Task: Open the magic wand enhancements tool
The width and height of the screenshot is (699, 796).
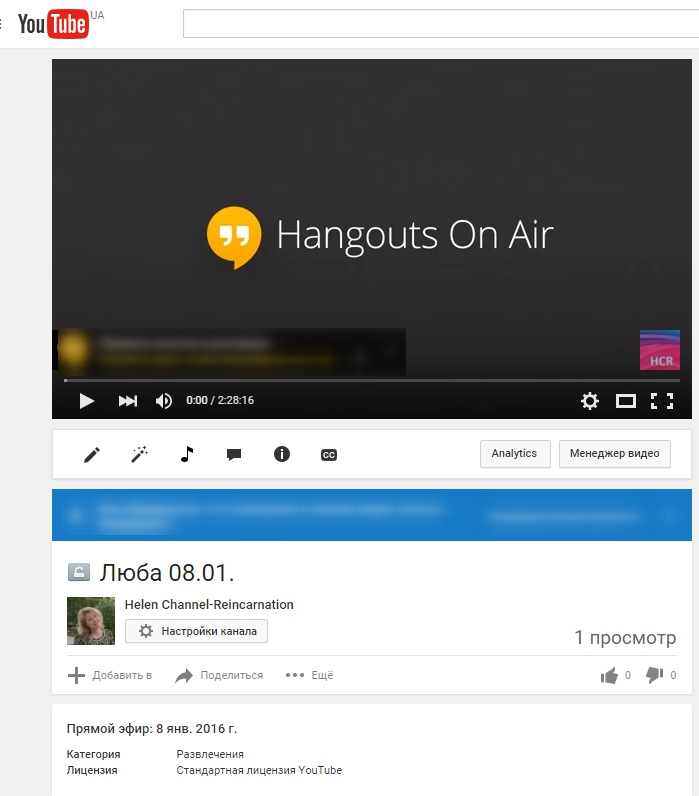Action: [139, 455]
